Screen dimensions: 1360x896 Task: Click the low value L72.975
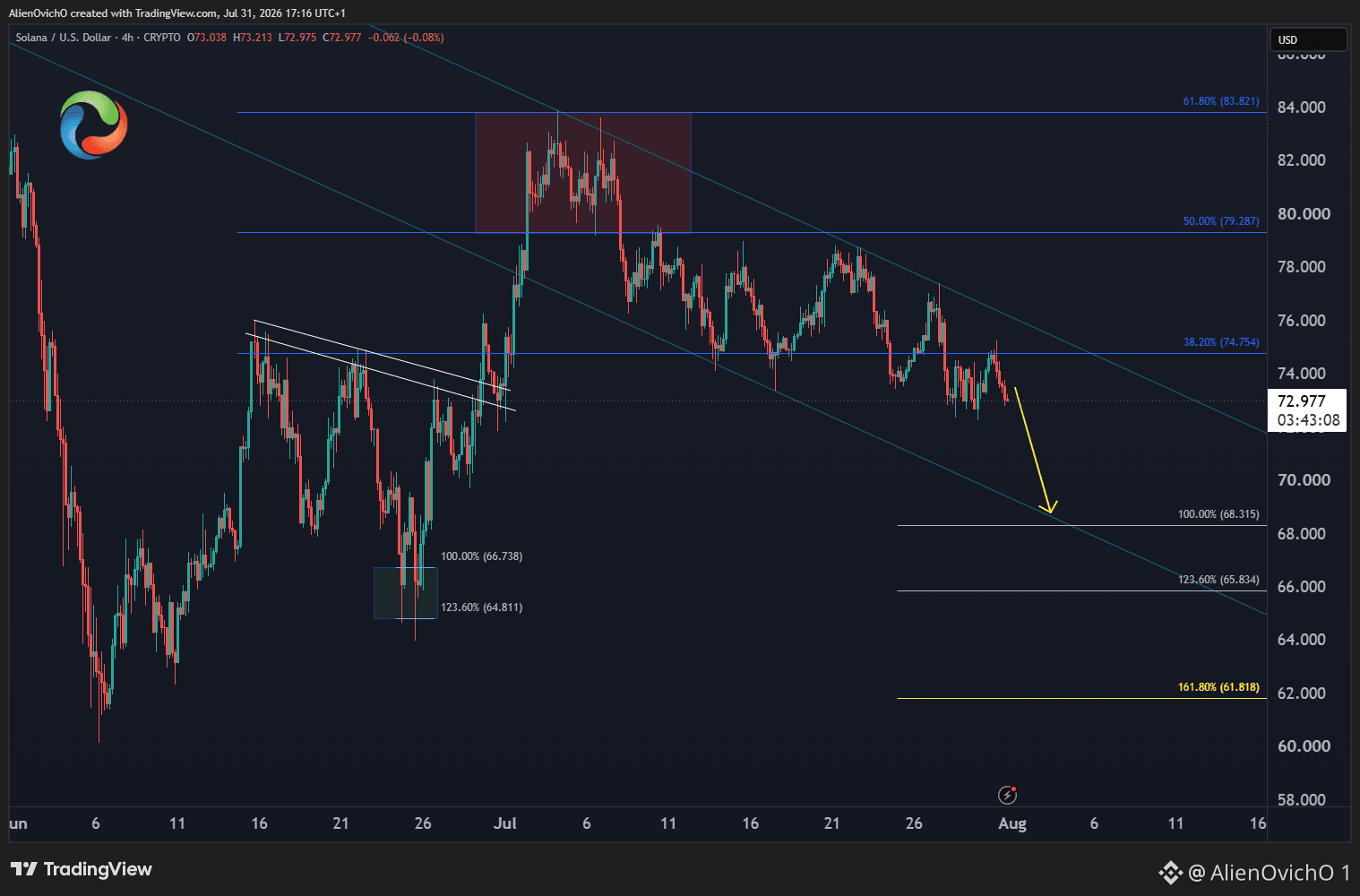(x=297, y=38)
